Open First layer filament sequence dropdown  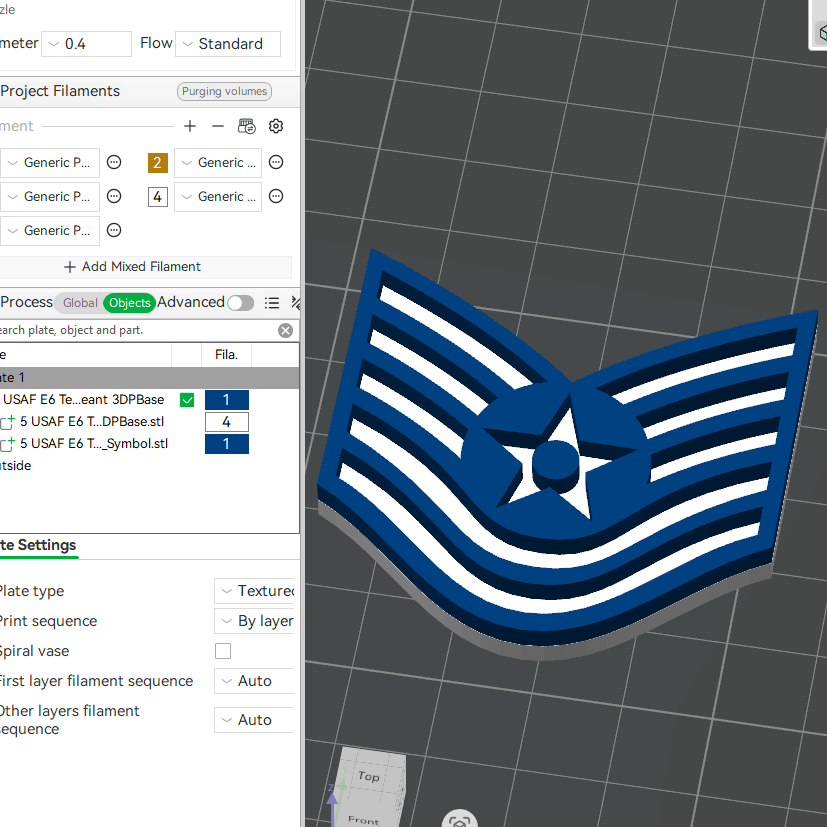254,681
